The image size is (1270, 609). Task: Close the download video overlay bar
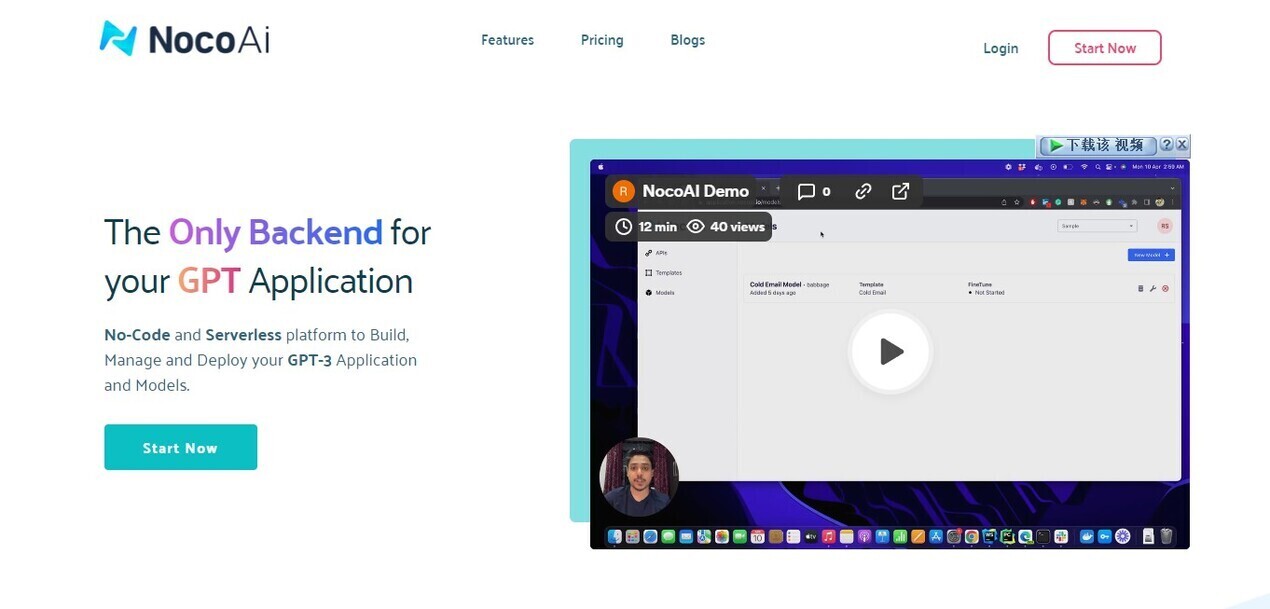pyautogui.click(x=1182, y=145)
